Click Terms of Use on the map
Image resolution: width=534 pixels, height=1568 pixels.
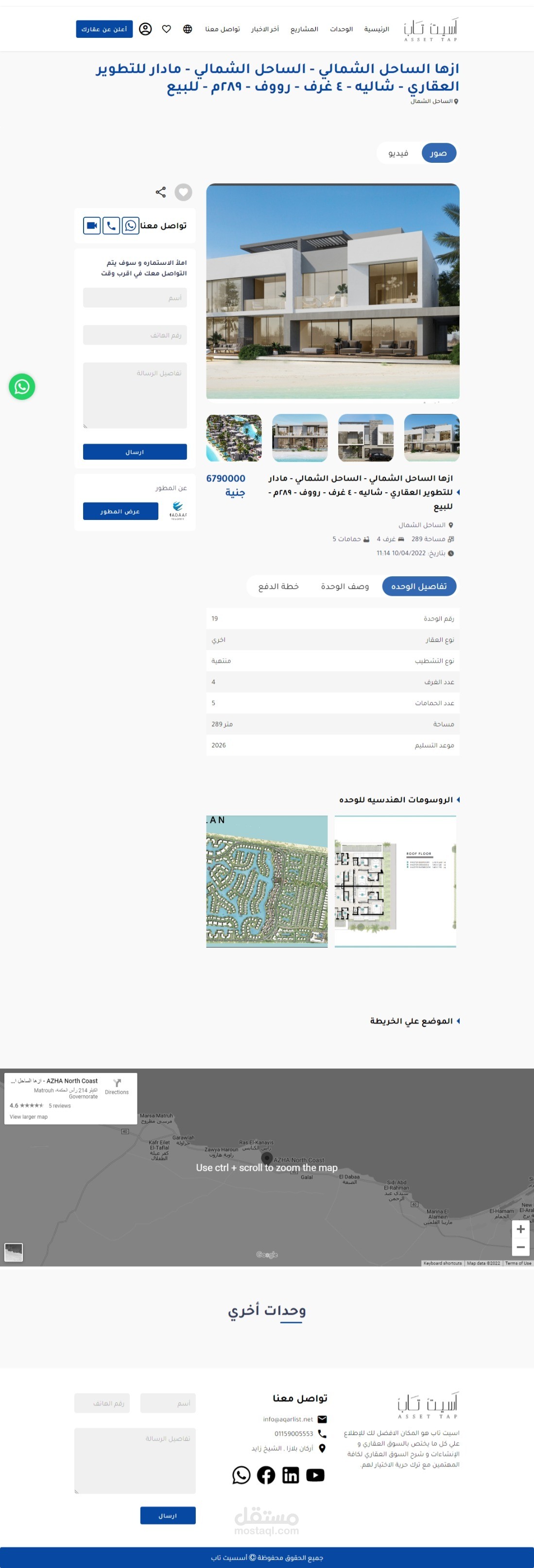click(x=518, y=1263)
